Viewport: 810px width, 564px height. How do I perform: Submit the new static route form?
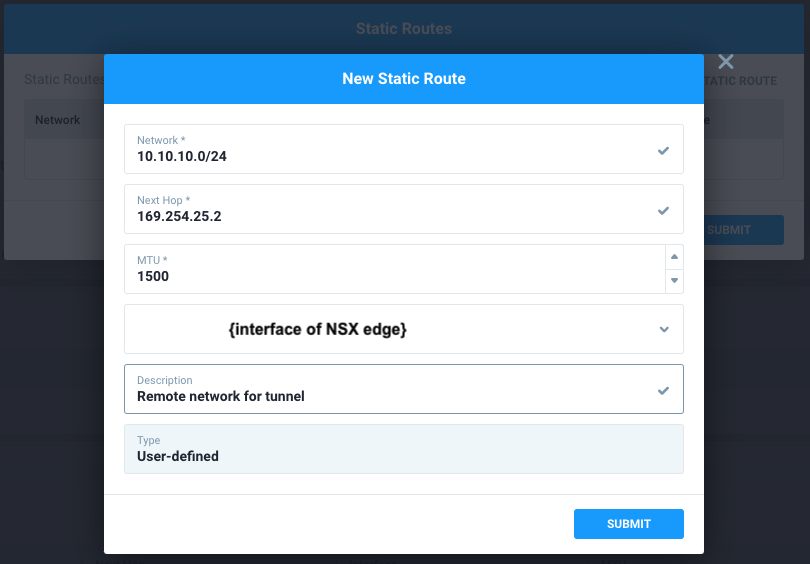click(628, 524)
